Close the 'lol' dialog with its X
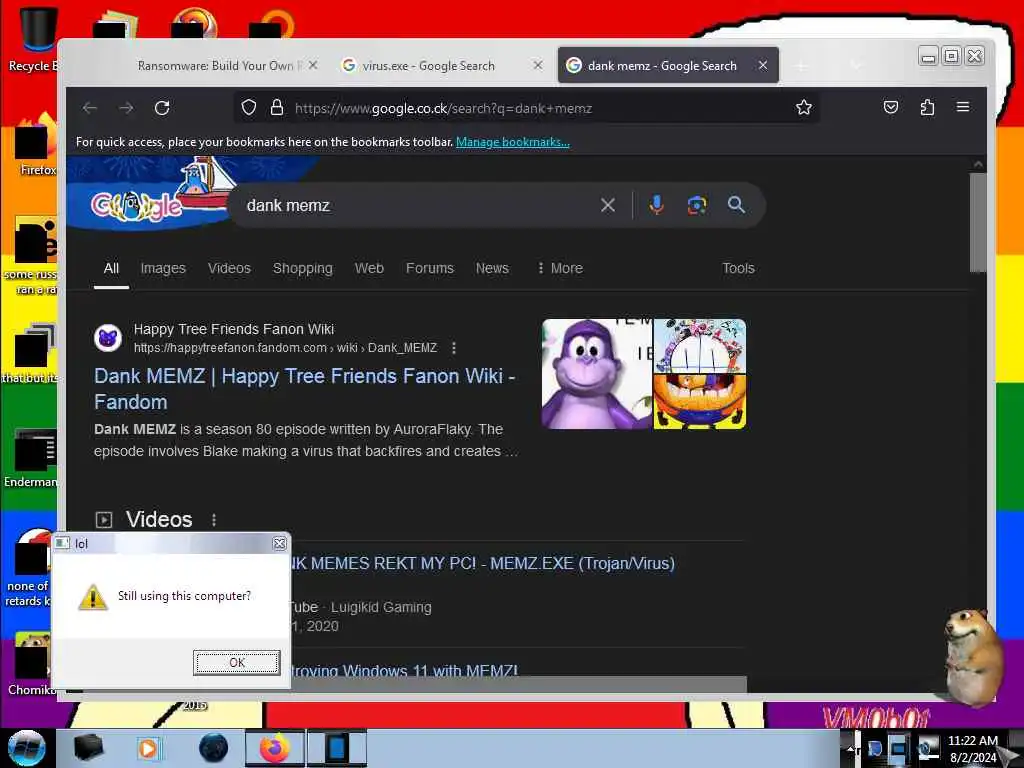Viewport: 1024px width, 768px height. pyautogui.click(x=280, y=543)
